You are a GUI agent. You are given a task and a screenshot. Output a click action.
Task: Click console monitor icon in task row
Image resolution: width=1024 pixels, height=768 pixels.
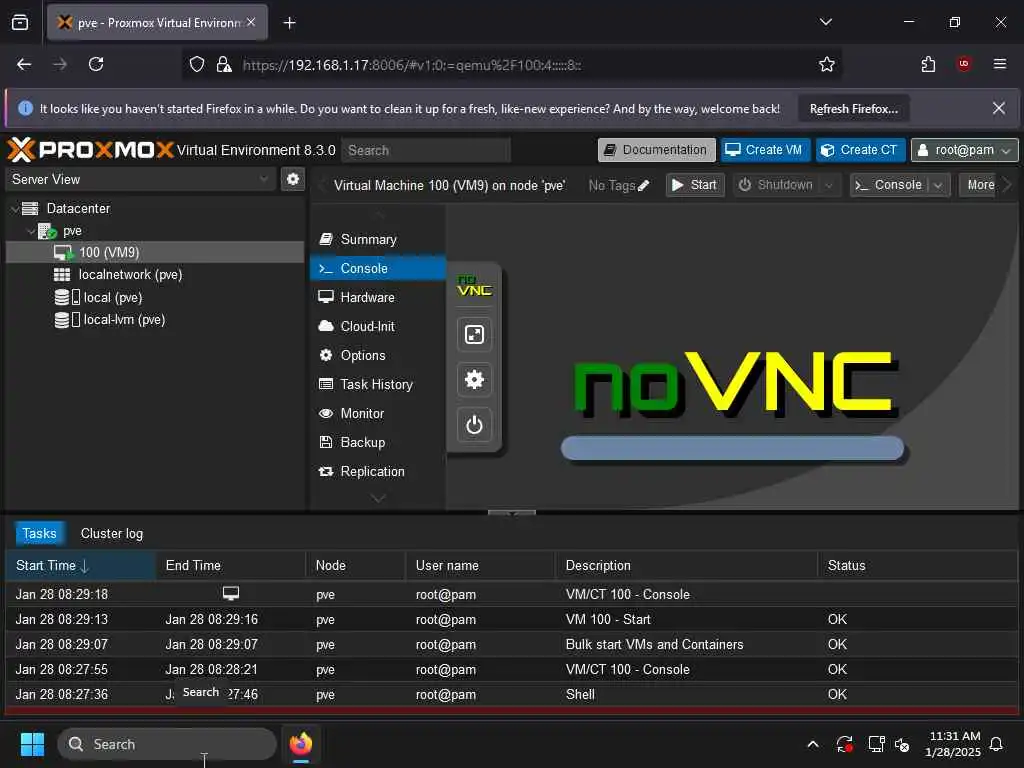(231, 593)
